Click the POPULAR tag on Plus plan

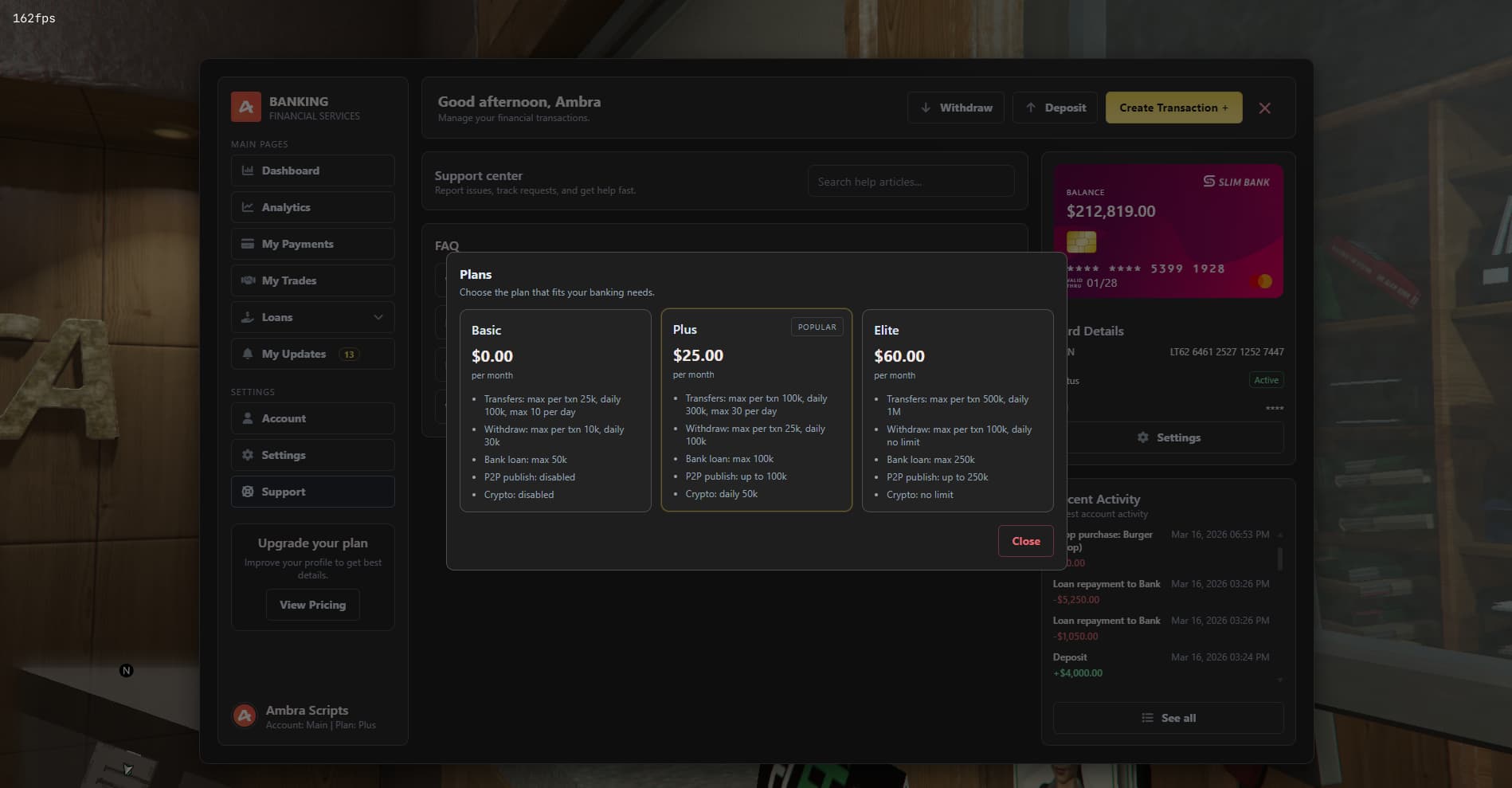pyautogui.click(x=817, y=327)
